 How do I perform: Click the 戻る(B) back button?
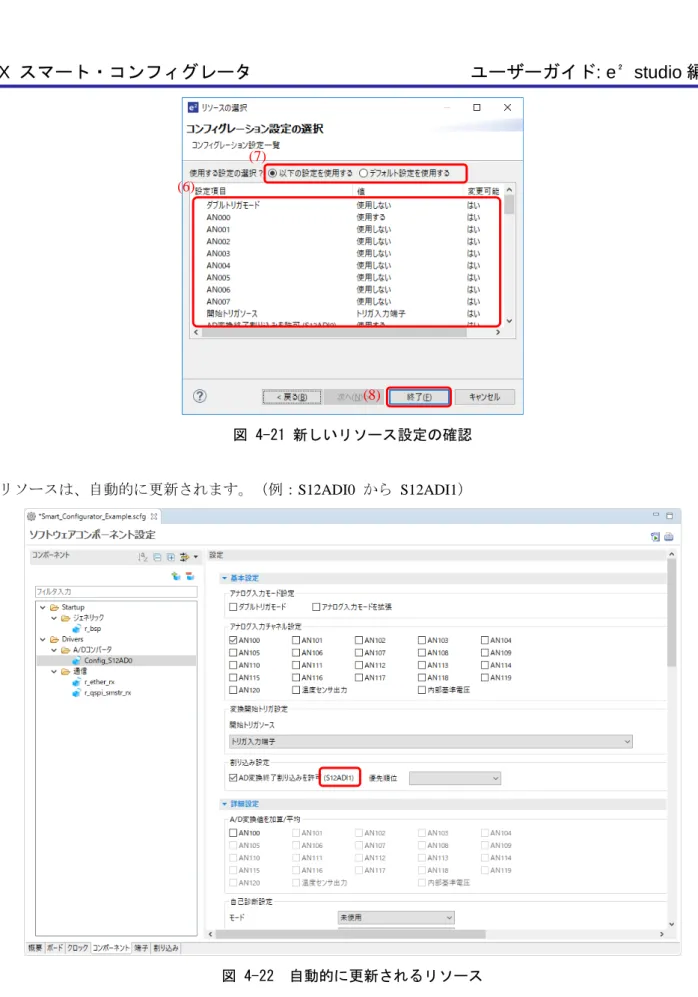coord(292,397)
